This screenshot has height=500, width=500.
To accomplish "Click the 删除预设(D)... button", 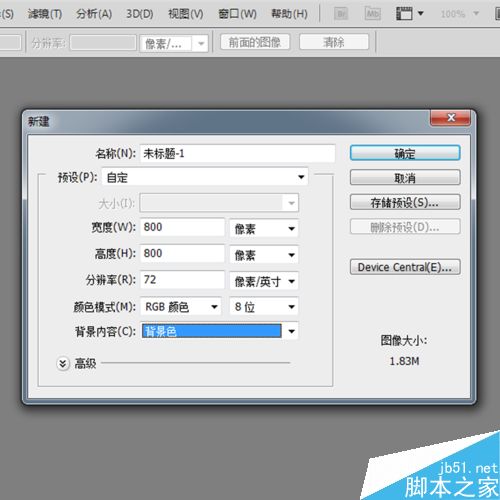I will [405, 227].
